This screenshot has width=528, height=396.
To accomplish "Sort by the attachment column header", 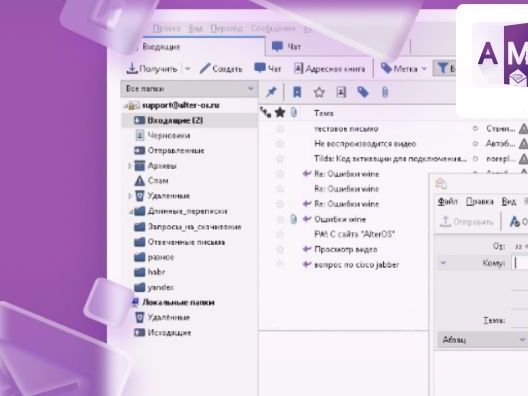I will coord(294,112).
